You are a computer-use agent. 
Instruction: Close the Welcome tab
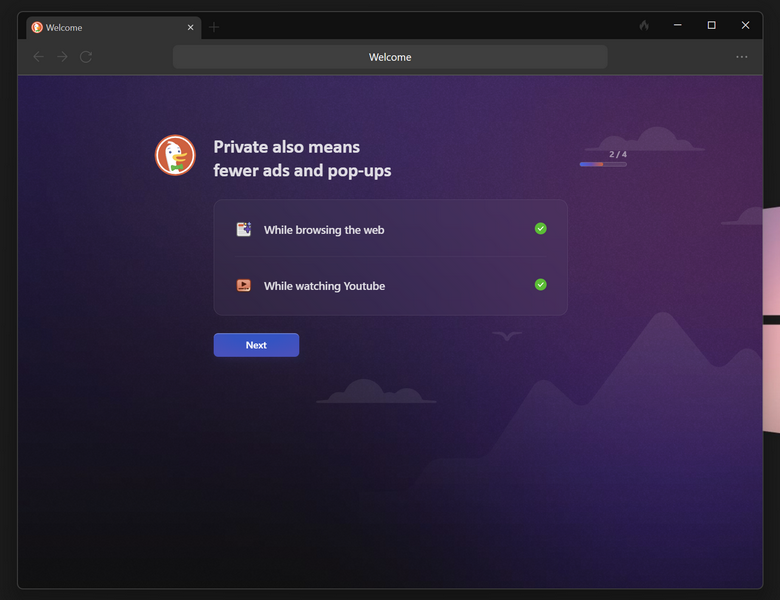pyautogui.click(x=190, y=27)
